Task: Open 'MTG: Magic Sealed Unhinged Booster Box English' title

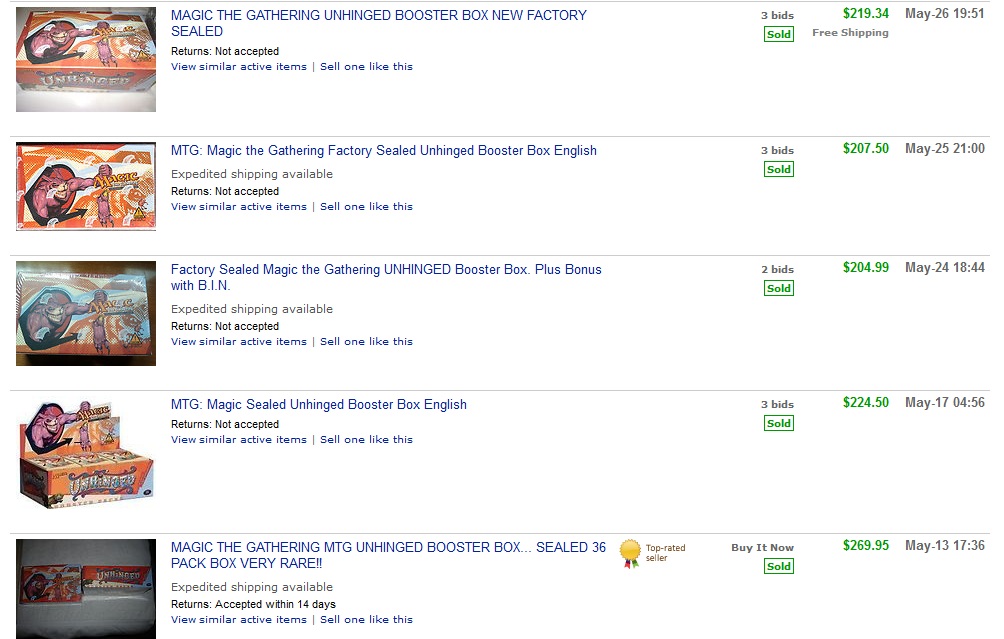Action: (x=318, y=404)
